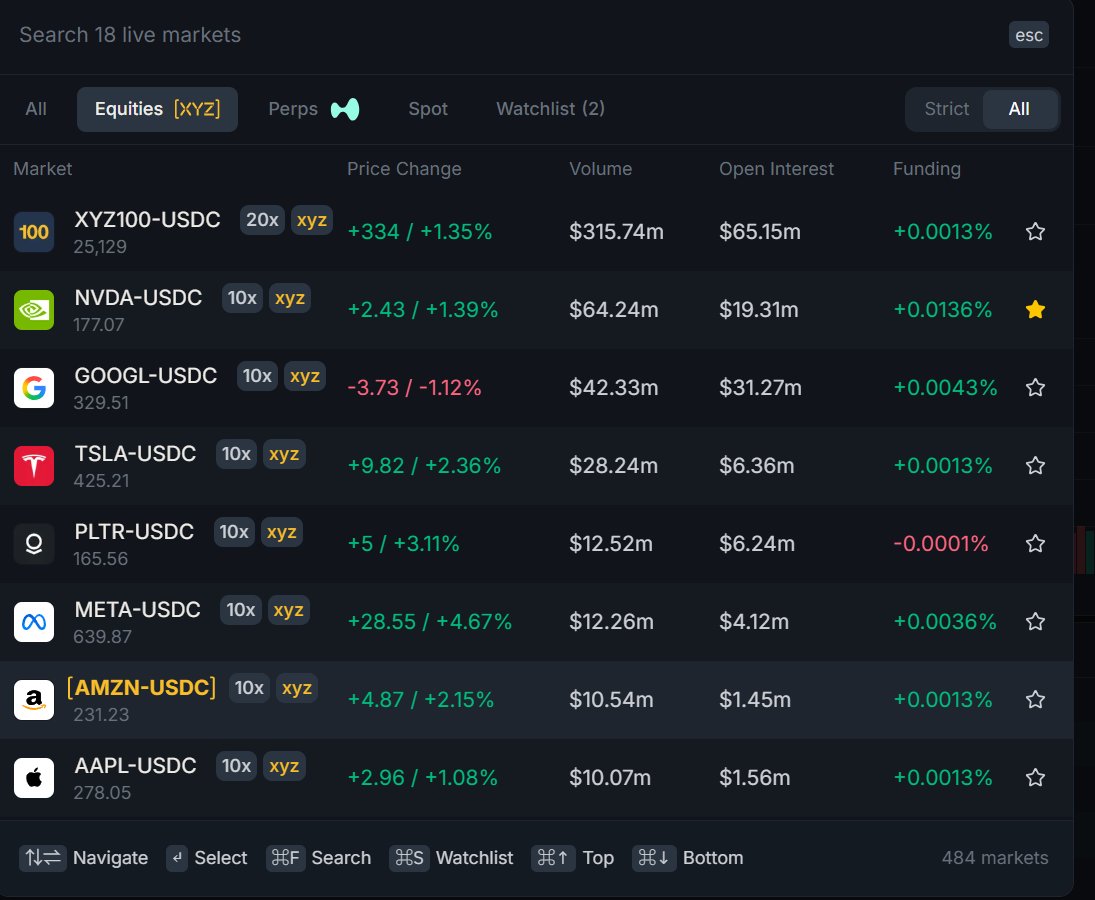This screenshot has height=900, width=1095.
Task: Select the All filter mode toggle beside Strict
Action: (x=1019, y=109)
